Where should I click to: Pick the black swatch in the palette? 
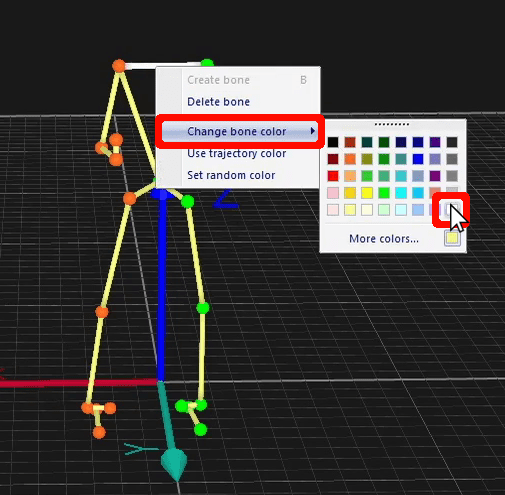coord(333,142)
